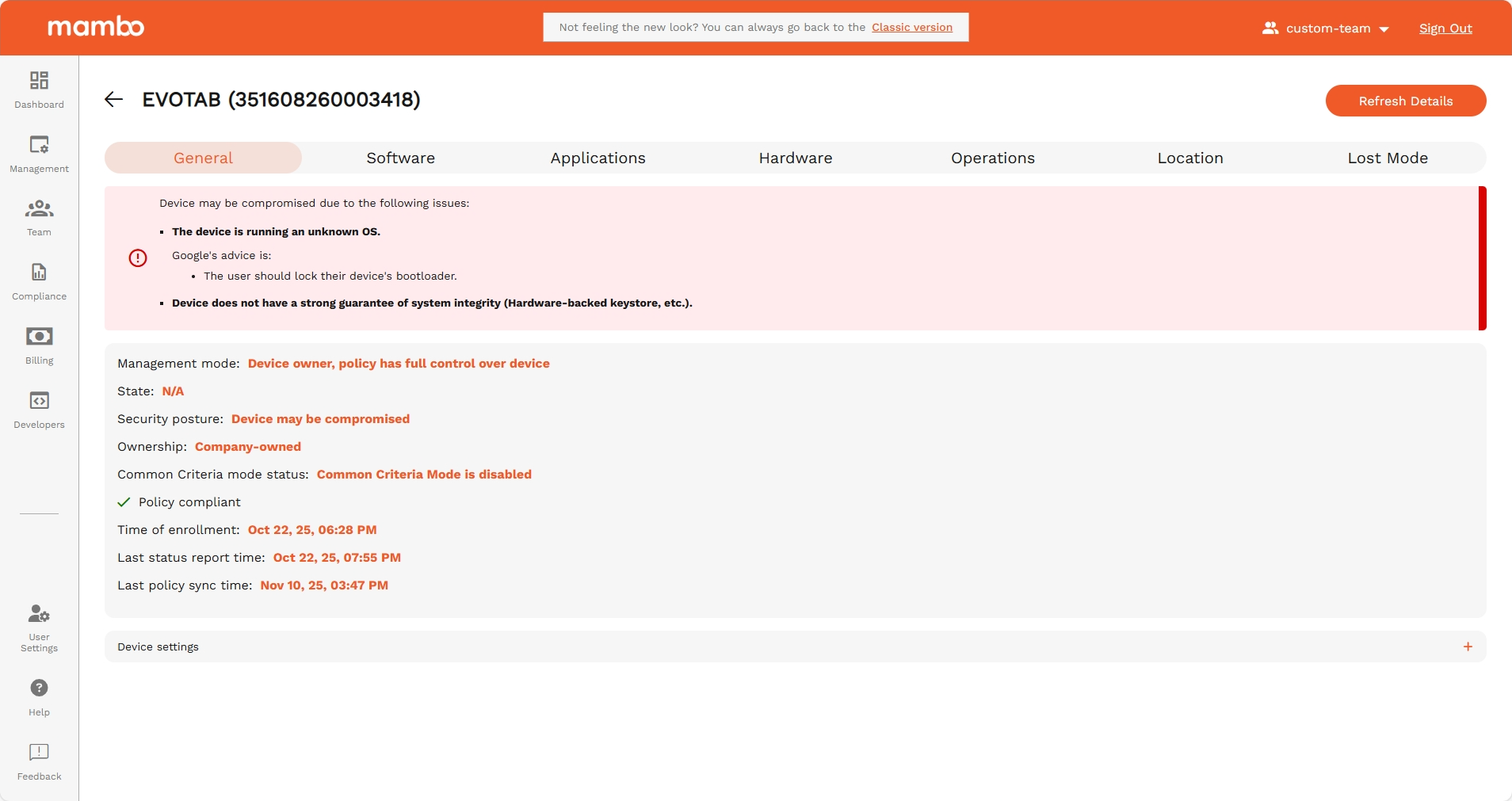Viewport: 1512px width, 801px height.
Task: Switch to the Lost Mode tab
Action: tap(1387, 158)
